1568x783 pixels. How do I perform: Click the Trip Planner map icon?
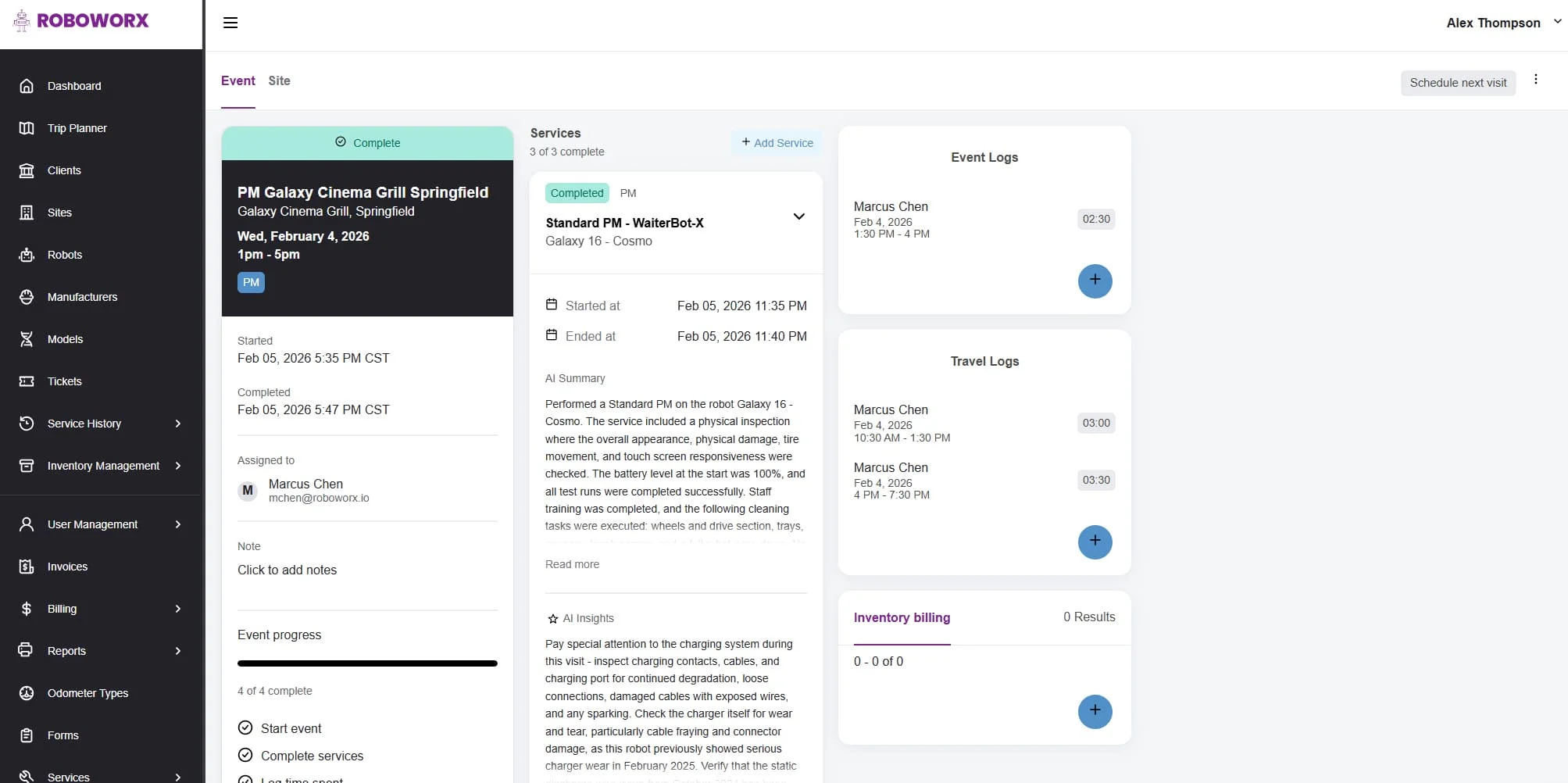(27, 128)
